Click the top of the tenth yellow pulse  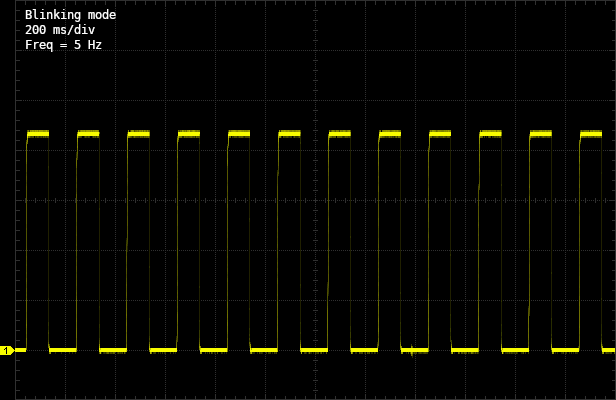tap(490, 133)
